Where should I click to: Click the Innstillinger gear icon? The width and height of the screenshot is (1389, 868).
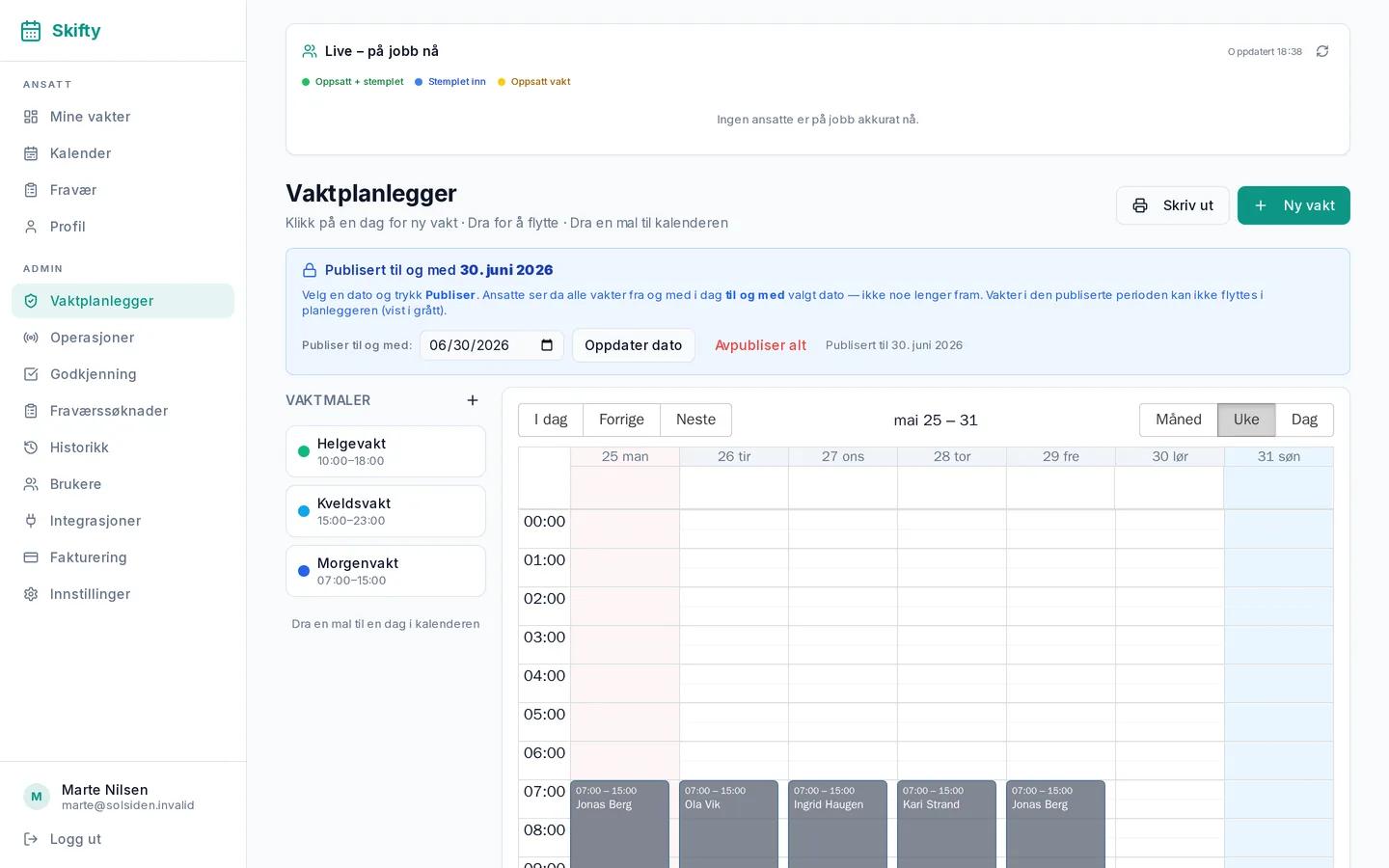(x=31, y=594)
